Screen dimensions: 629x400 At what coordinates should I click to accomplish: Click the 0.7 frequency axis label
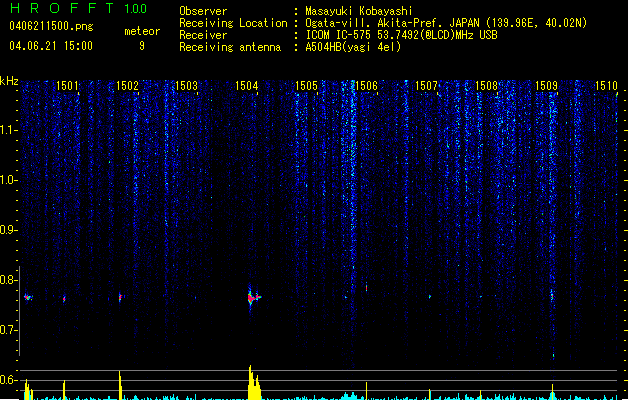tap(9, 330)
